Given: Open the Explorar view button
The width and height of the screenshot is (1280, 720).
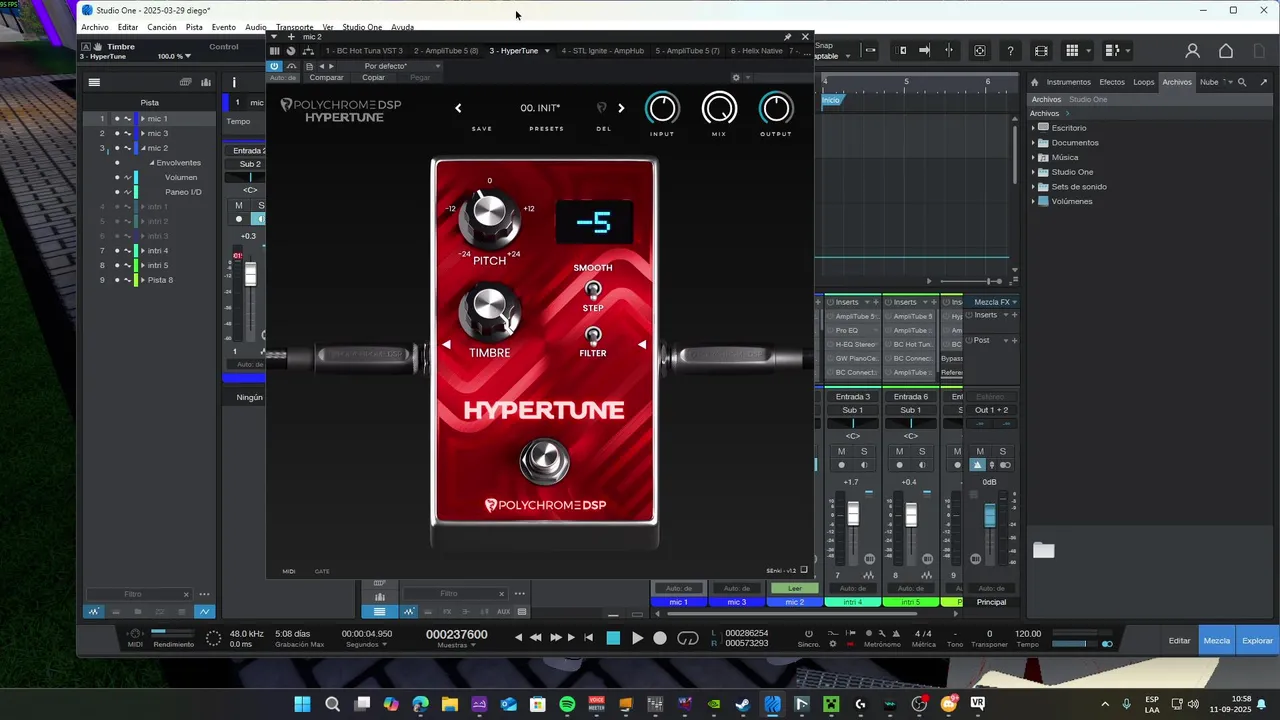Looking at the screenshot, I should pos(1257,641).
